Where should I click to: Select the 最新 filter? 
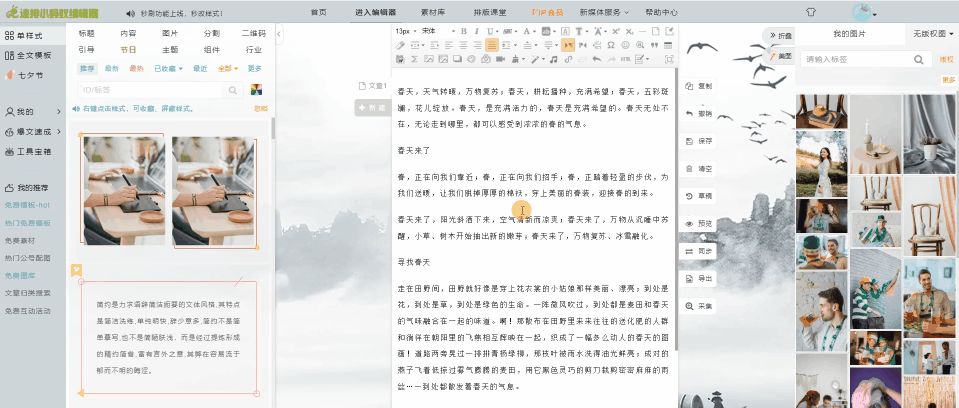point(111,69)
